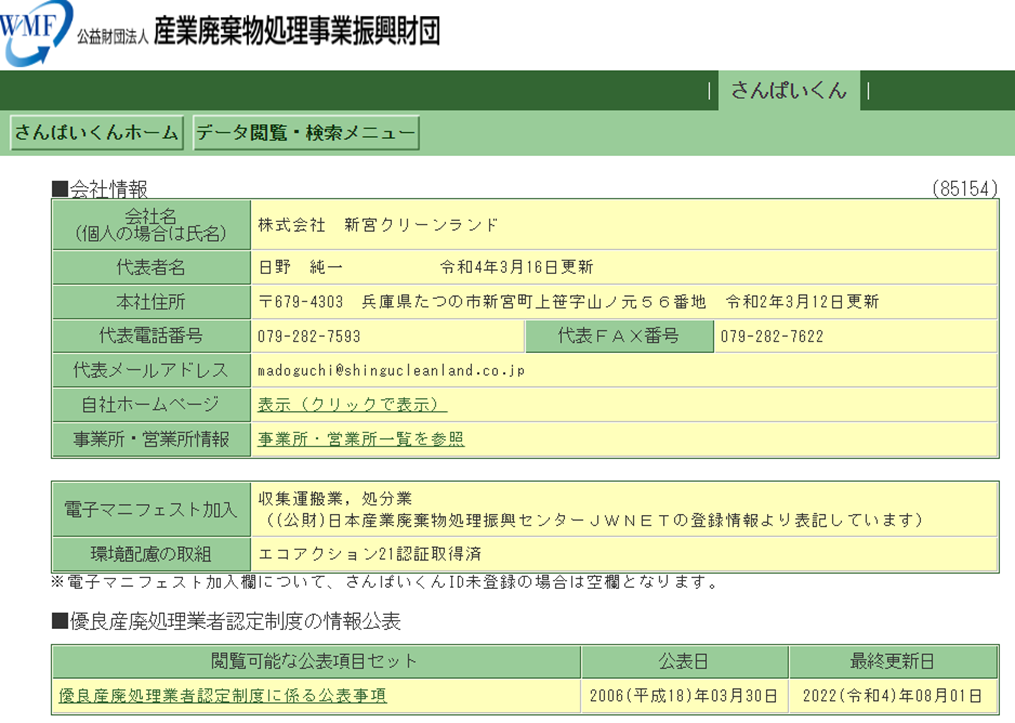Click 産業廃棄物処理事業振興財団 header title

296,30
